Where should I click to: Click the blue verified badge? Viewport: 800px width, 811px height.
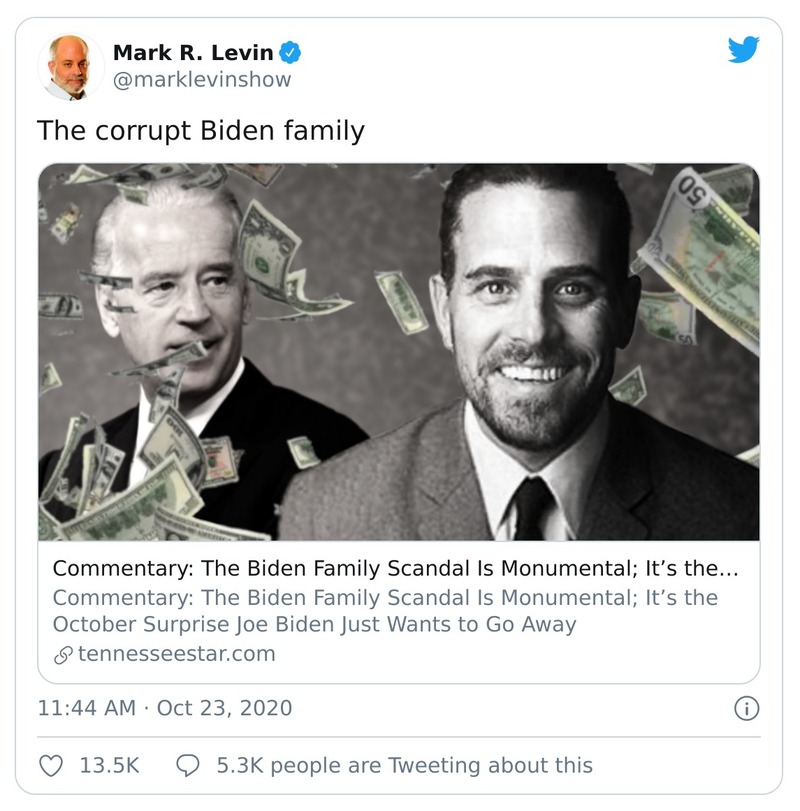(x=295, y=52)
